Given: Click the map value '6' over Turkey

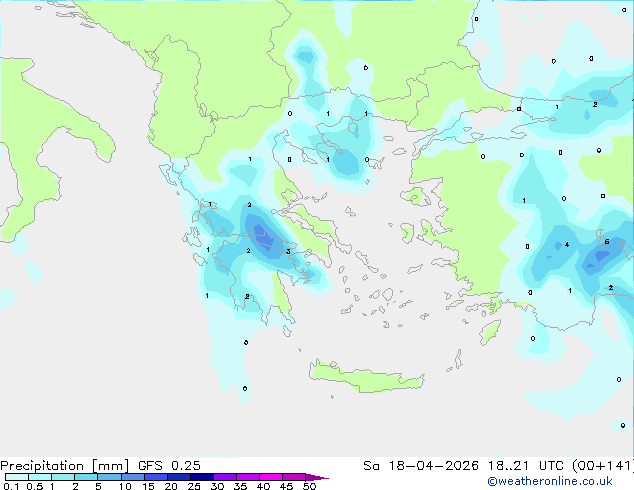Looking at the screenshot, I should (x=607, y=242).
